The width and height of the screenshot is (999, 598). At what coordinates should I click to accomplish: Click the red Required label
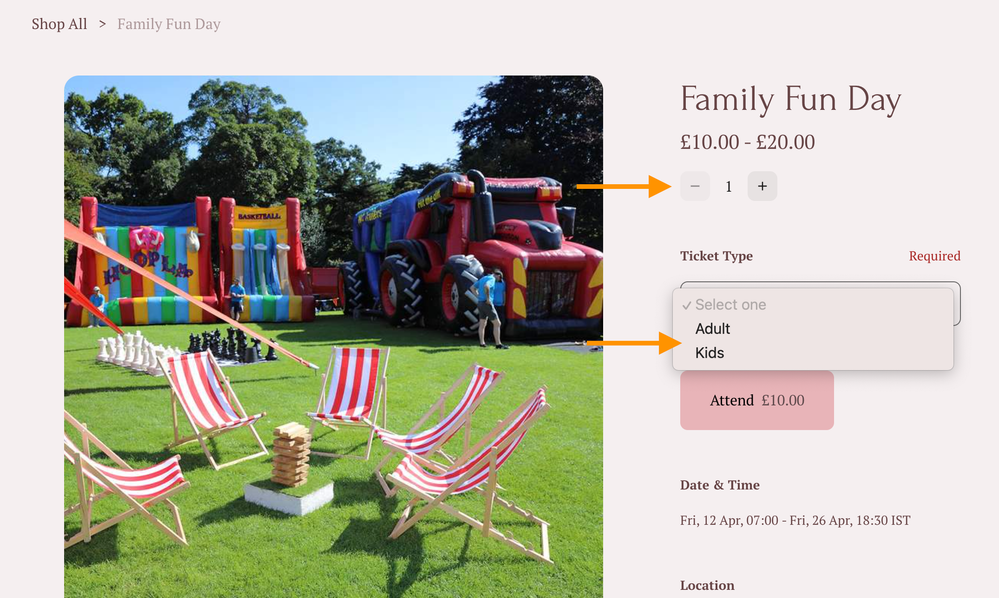pos(935,256)
